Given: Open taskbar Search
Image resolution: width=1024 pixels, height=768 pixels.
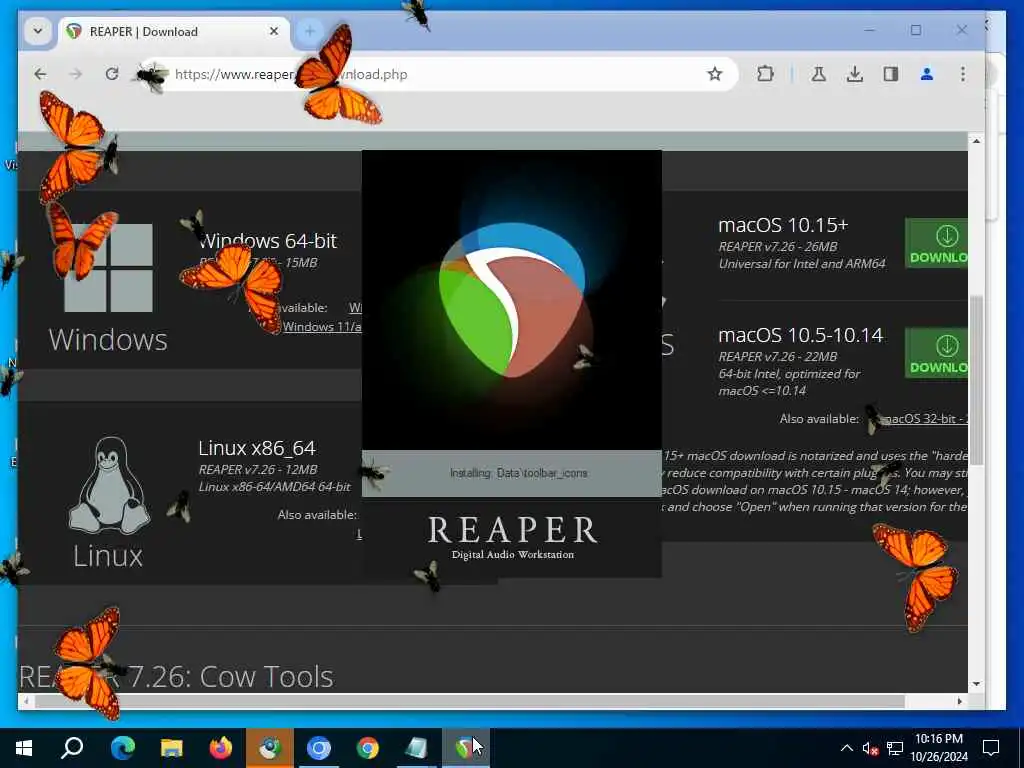Looking at the screenshot, I should [x=72, y=748].
